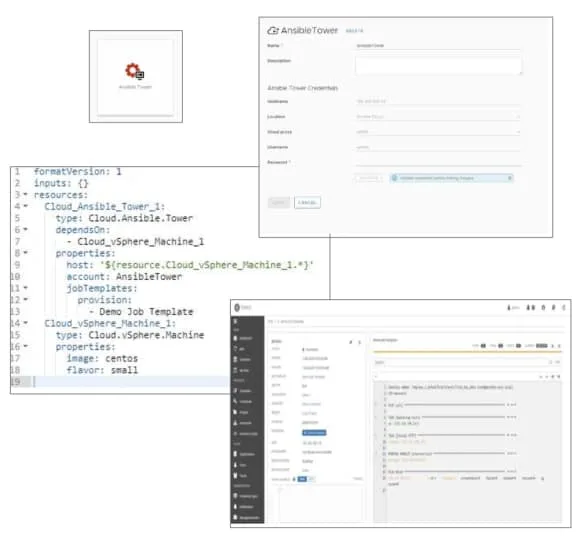Click the Name field in AnsibleTower form
Image resolution: width=582 pixels, height=537 pixels.
tap(437, 46)
